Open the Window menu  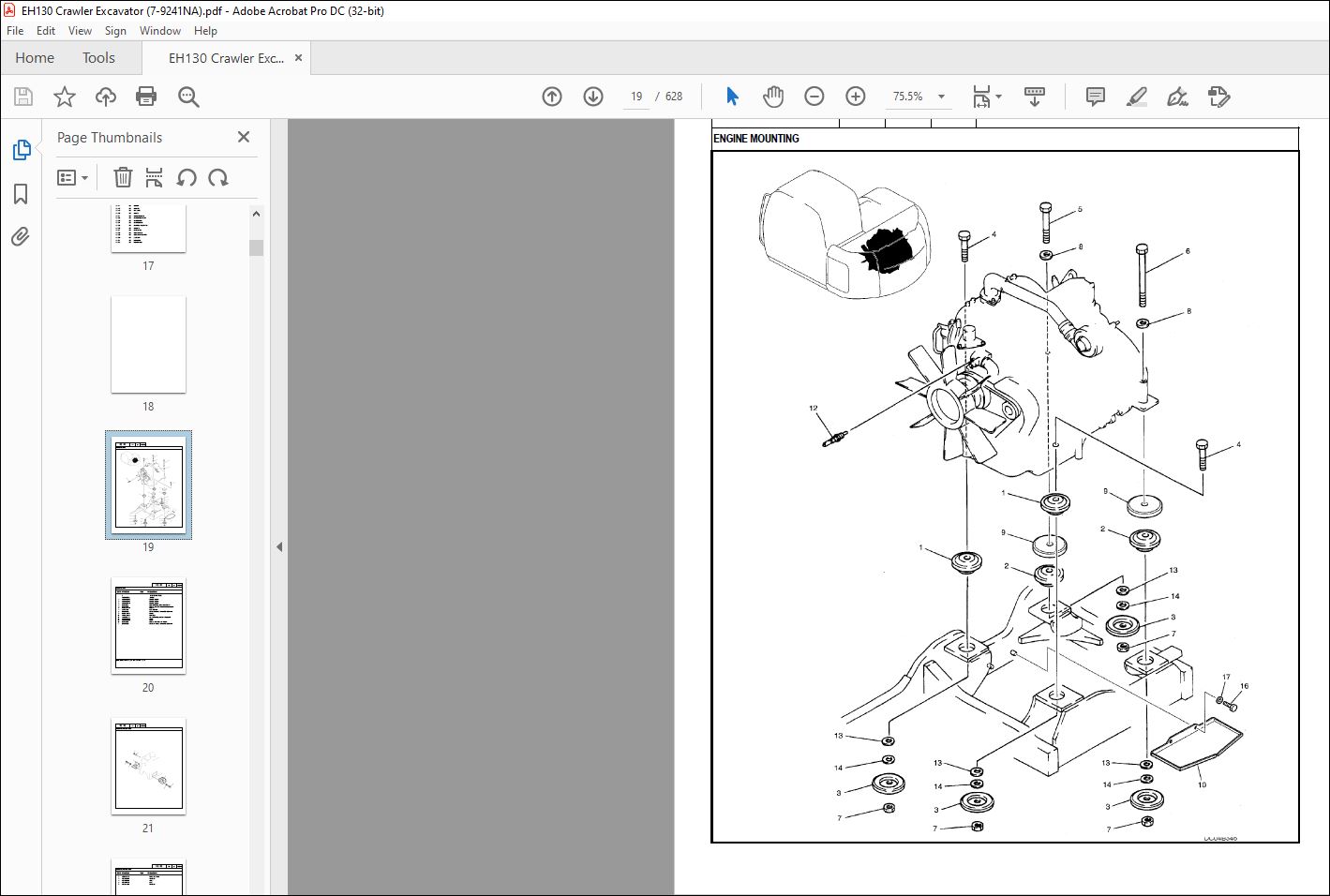[x=160, y=31]
